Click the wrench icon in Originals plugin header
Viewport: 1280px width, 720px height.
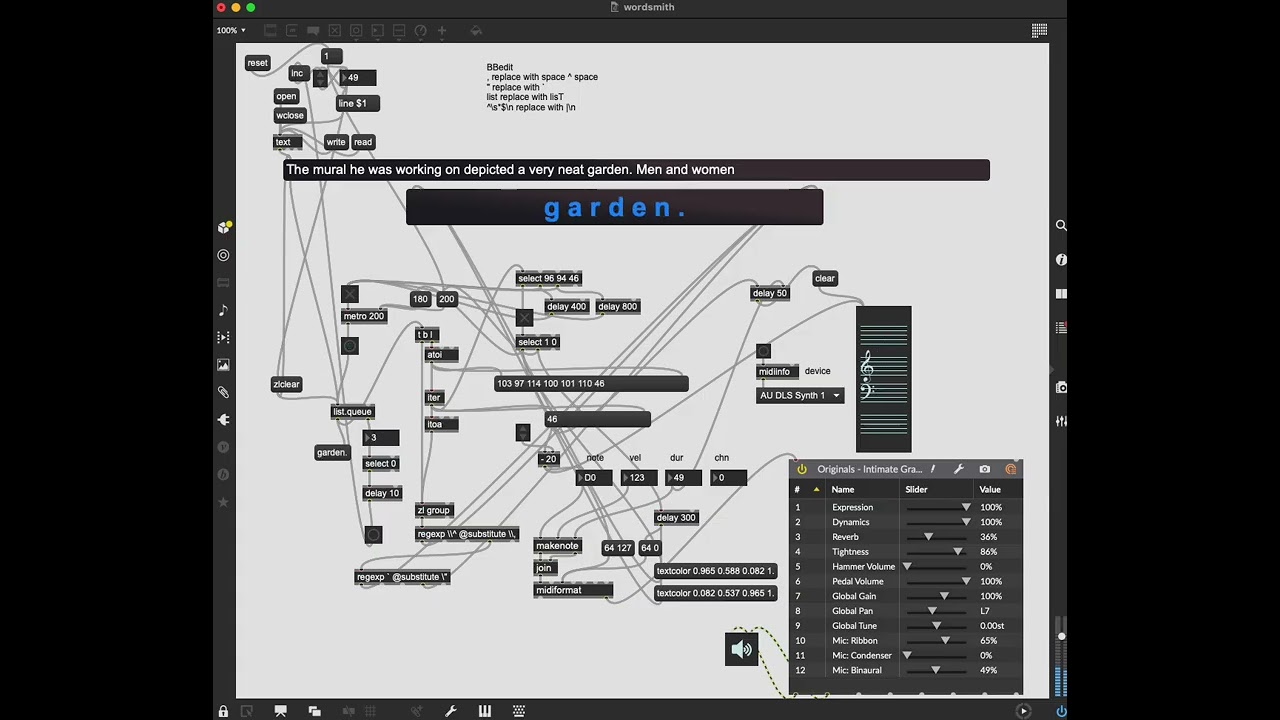coord(958,469)
